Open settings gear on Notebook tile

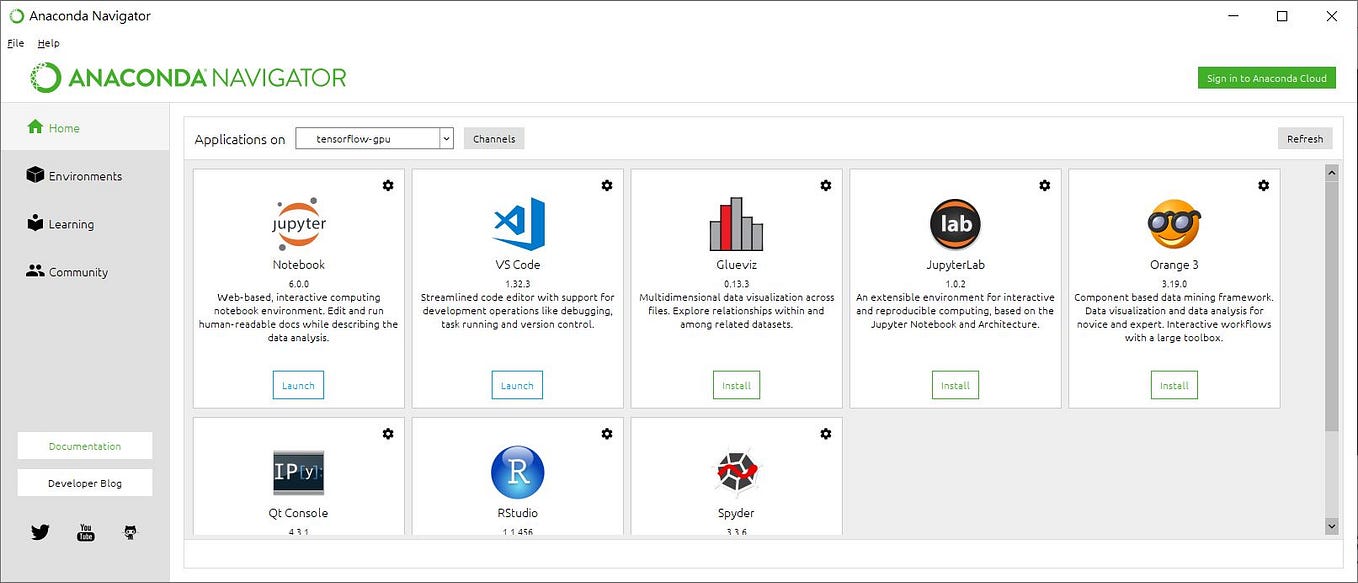(388, 185)
